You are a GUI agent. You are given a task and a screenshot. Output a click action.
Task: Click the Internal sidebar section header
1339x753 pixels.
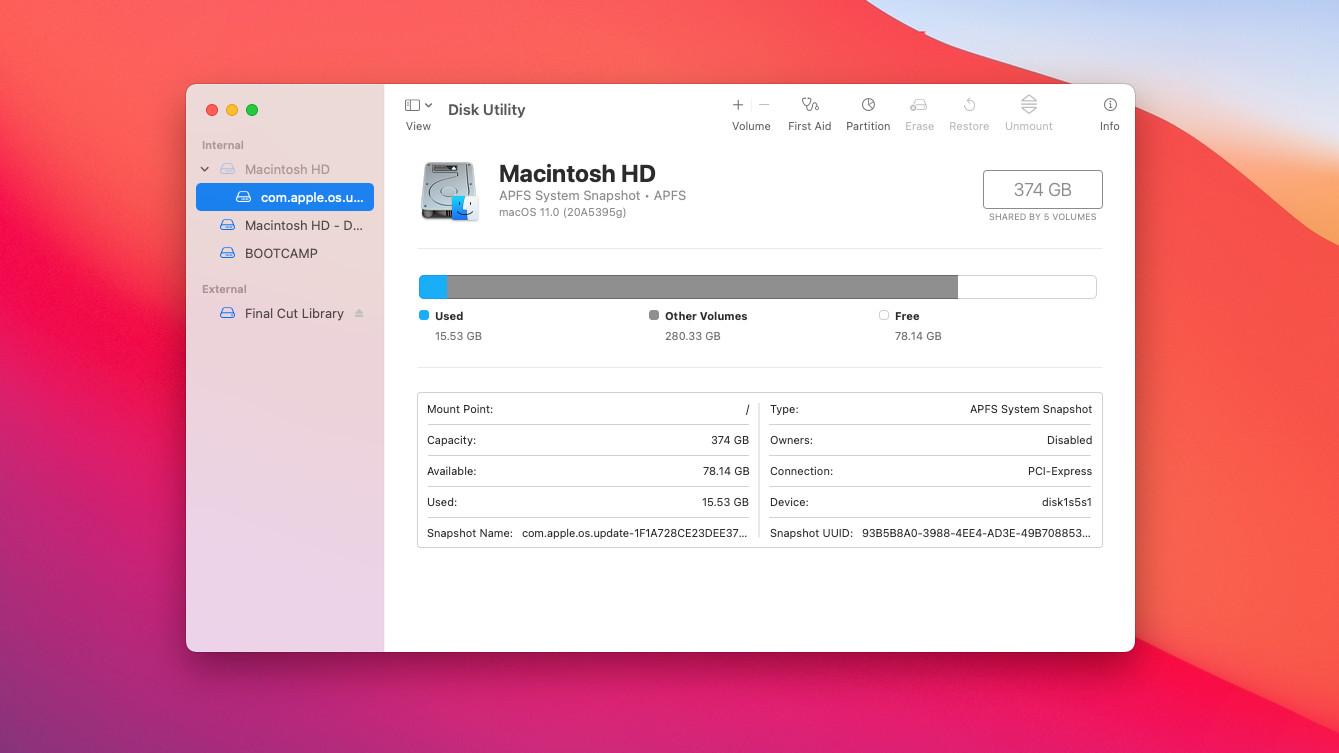pos(223,145)
